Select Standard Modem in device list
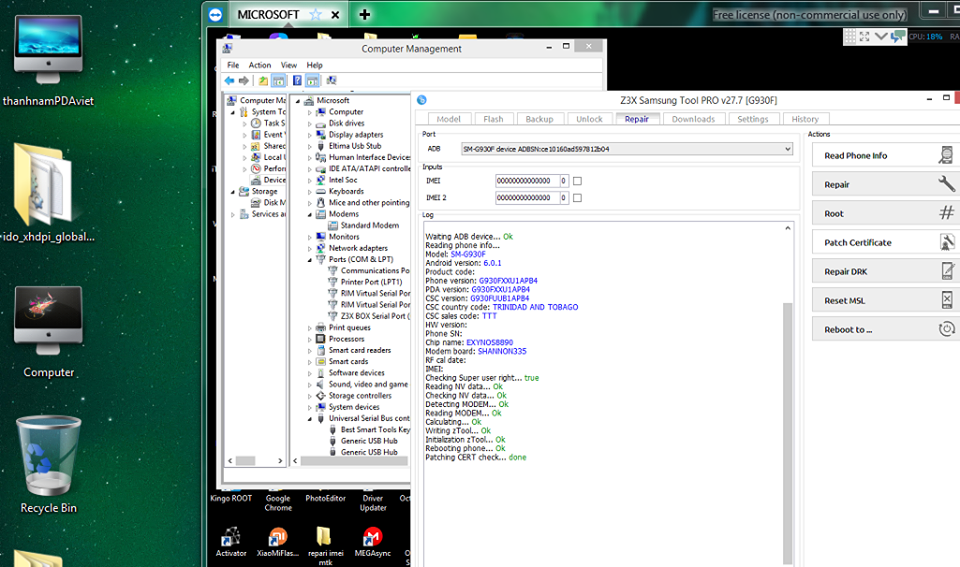Screen dimensions: 960x567 pos(364,225)
